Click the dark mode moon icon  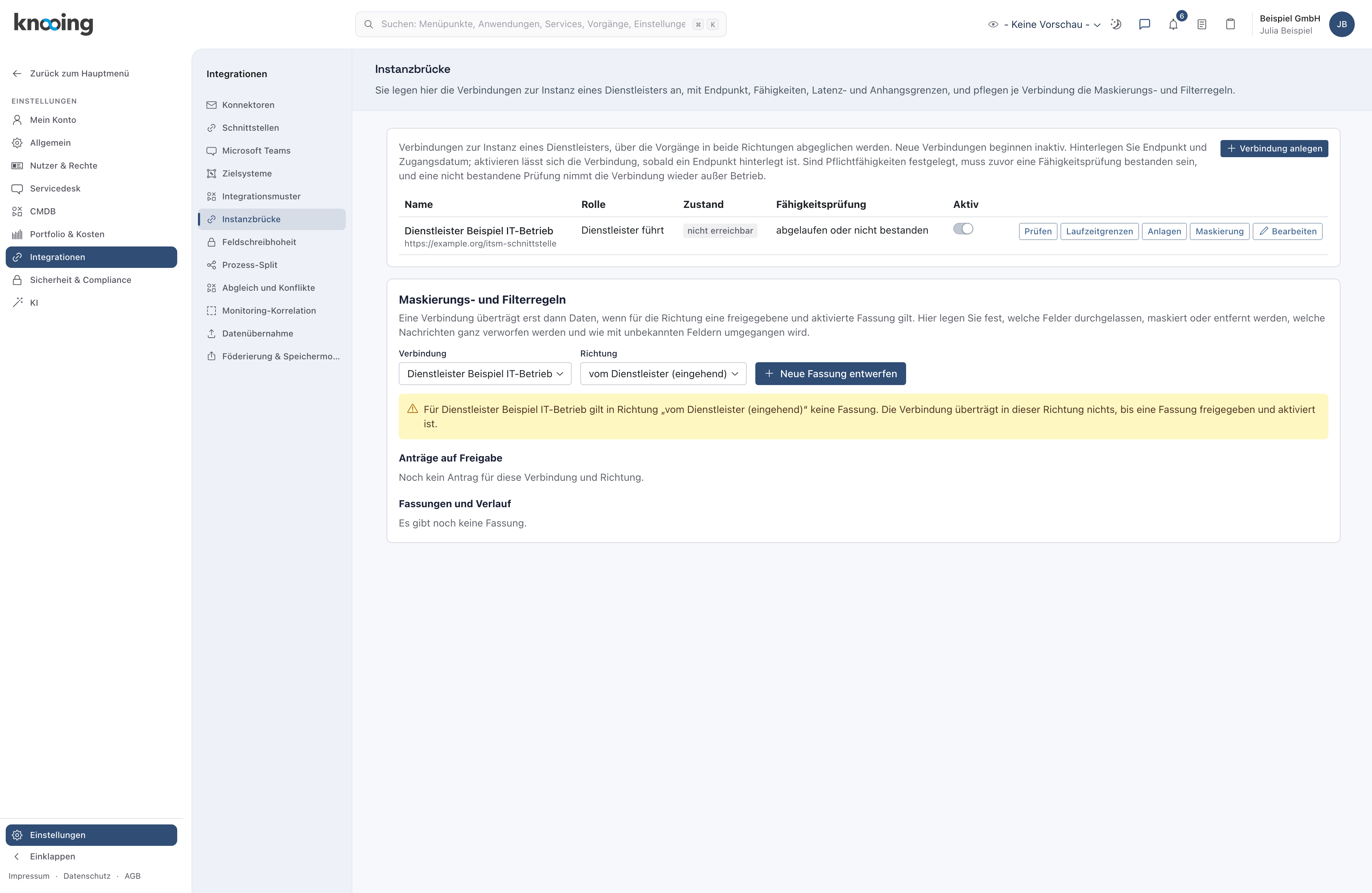[1116, 24]
